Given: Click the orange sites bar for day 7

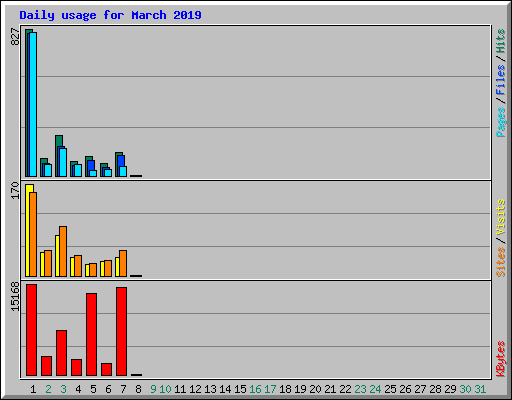Looking at the screenshot, I should 123,263.
